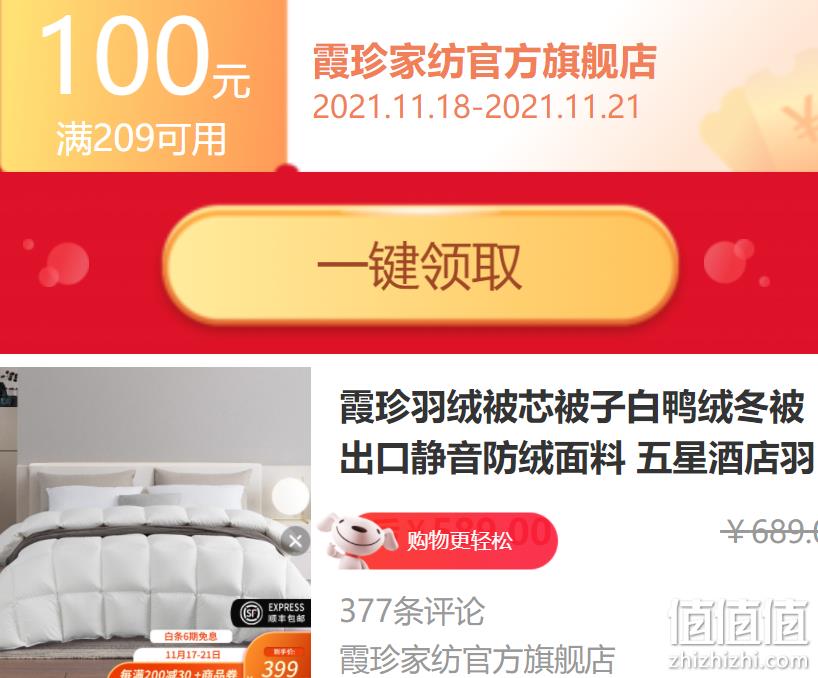Select the coupon validity date 2021.11.18-2021.11.21
Viewport: 818px width, 678px height.
click(476, 107)
